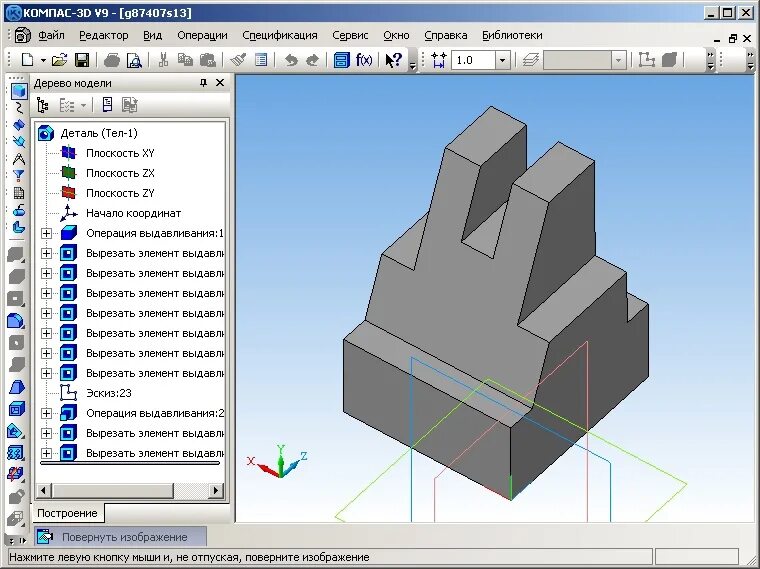This screenshot has width=760, height=569.
Task: Click the layers stack icon
Action: tap(531, 60)
